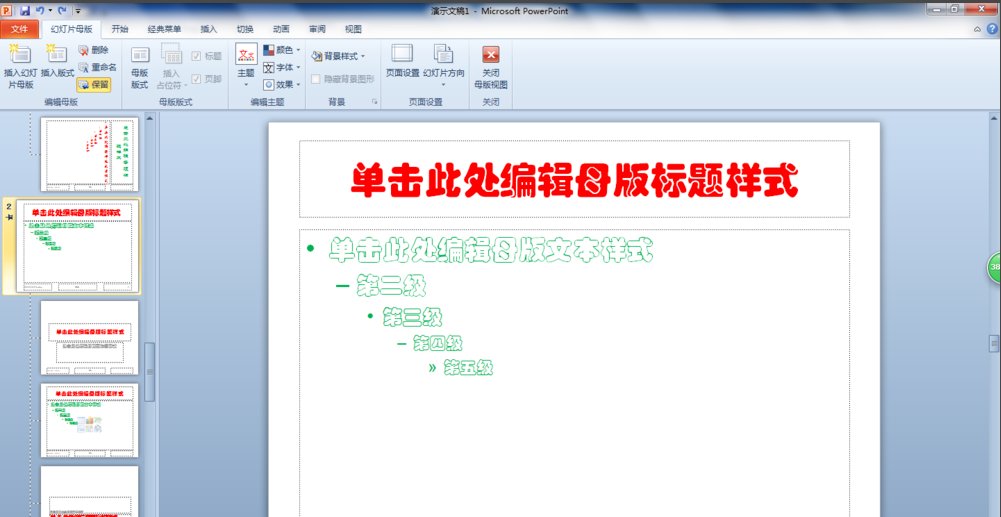Select the layout thumbnail with content icons

(89, 420)
